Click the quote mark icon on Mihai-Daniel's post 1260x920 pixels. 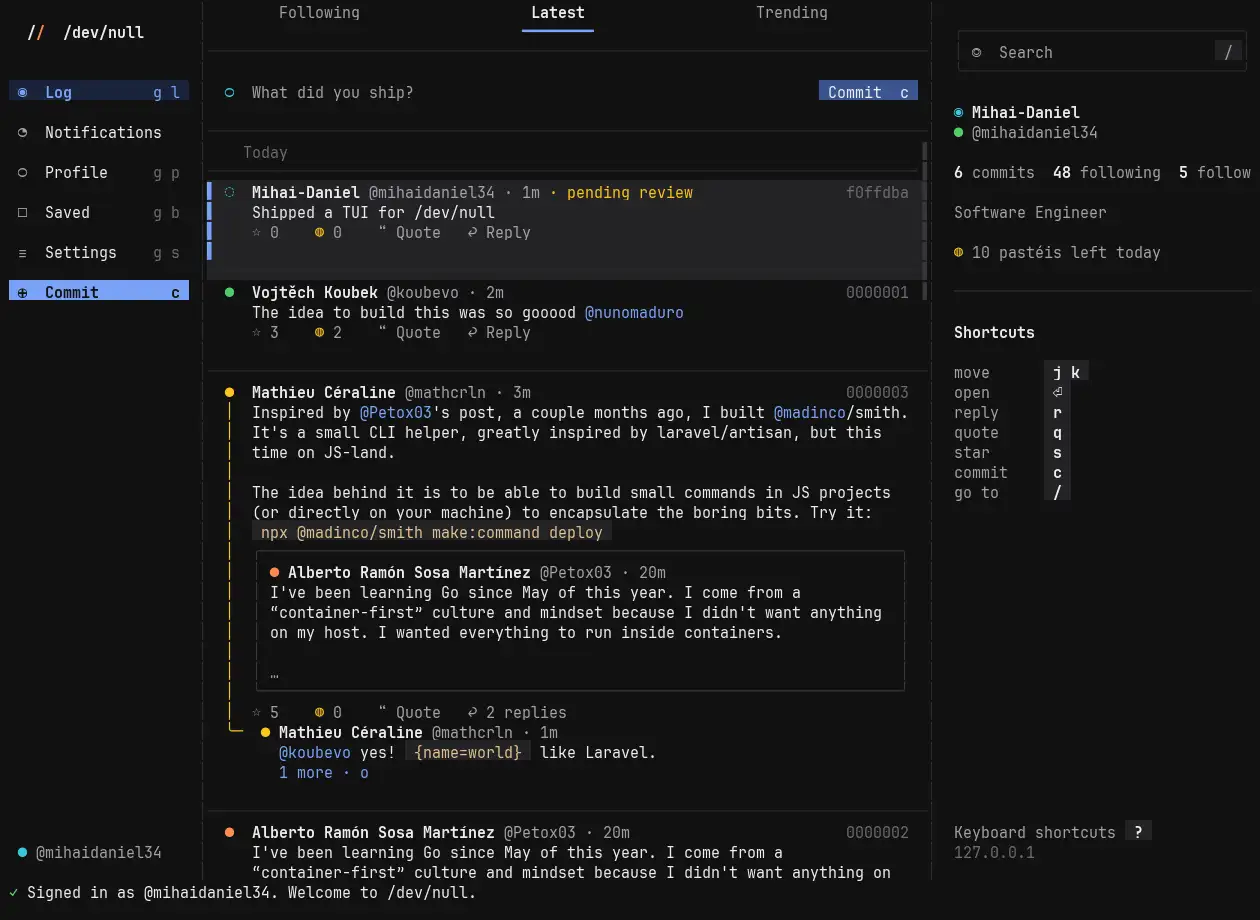[x=382, y=232]
